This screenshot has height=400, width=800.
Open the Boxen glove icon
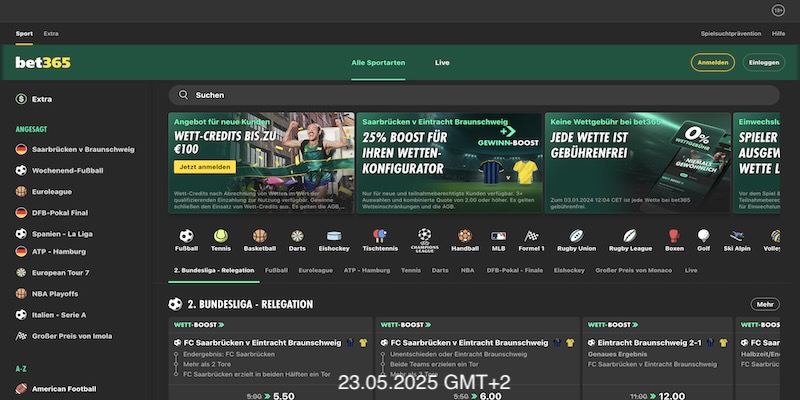pyautogui.click(x=674, y=236)
